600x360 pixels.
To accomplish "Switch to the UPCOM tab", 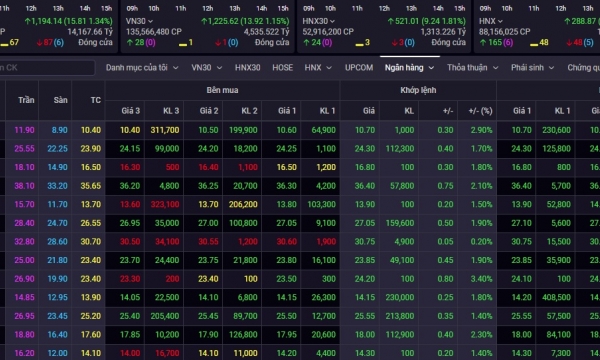I will point(359,68).
